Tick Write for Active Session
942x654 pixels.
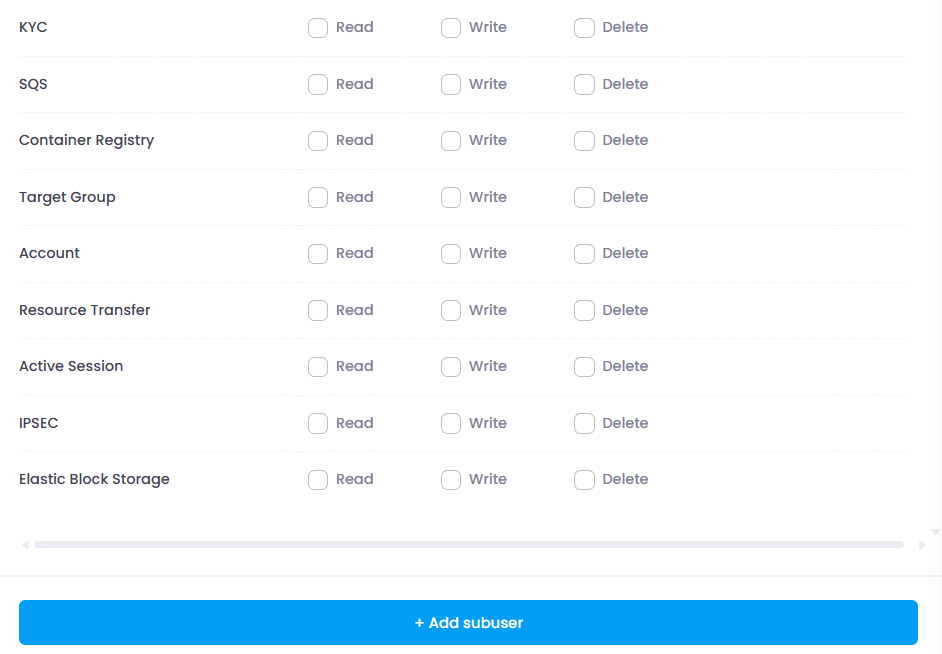(451, 366)
